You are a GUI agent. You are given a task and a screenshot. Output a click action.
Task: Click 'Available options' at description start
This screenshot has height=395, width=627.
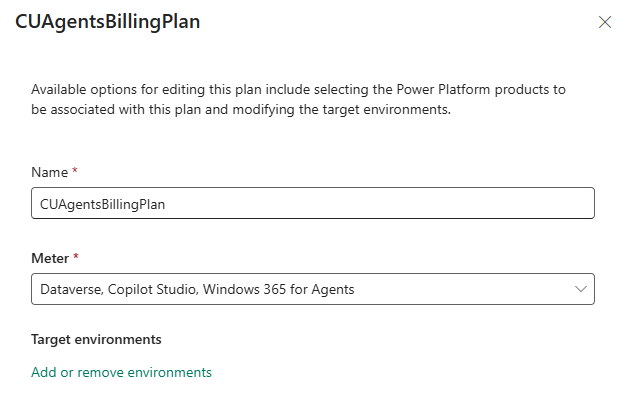point(84,90)
